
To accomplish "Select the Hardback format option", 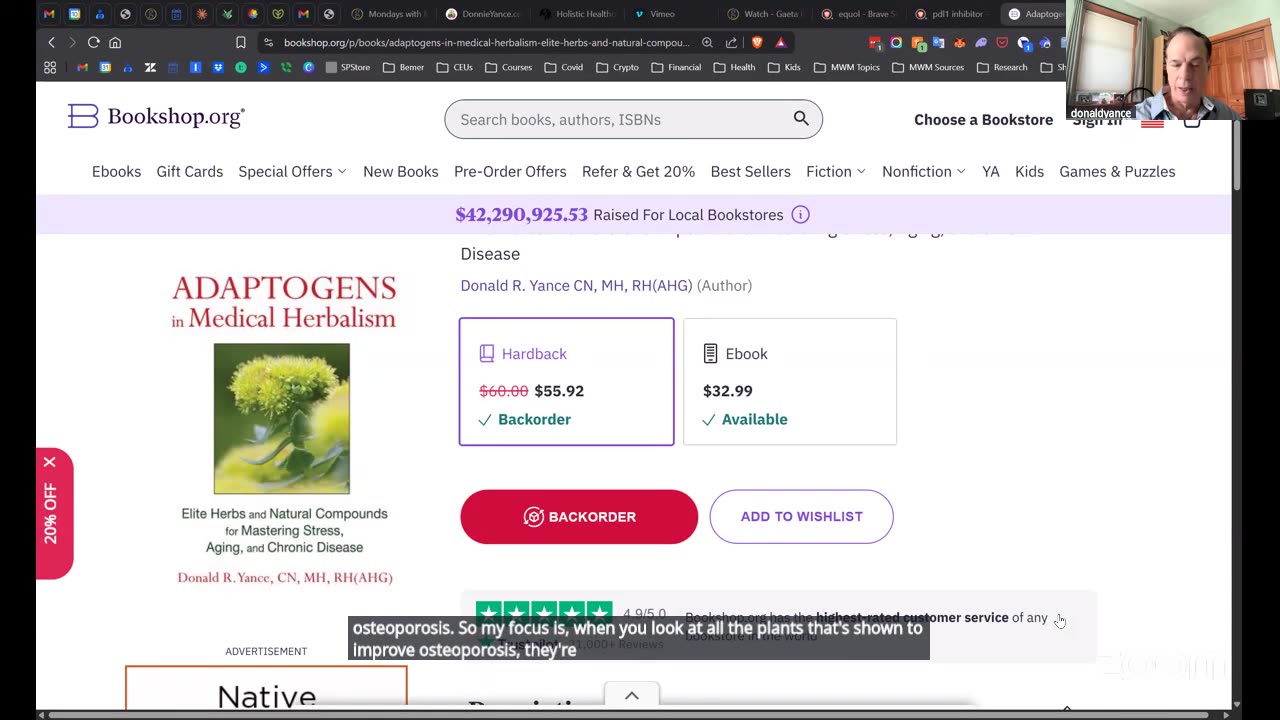I will tap(566, 381).
